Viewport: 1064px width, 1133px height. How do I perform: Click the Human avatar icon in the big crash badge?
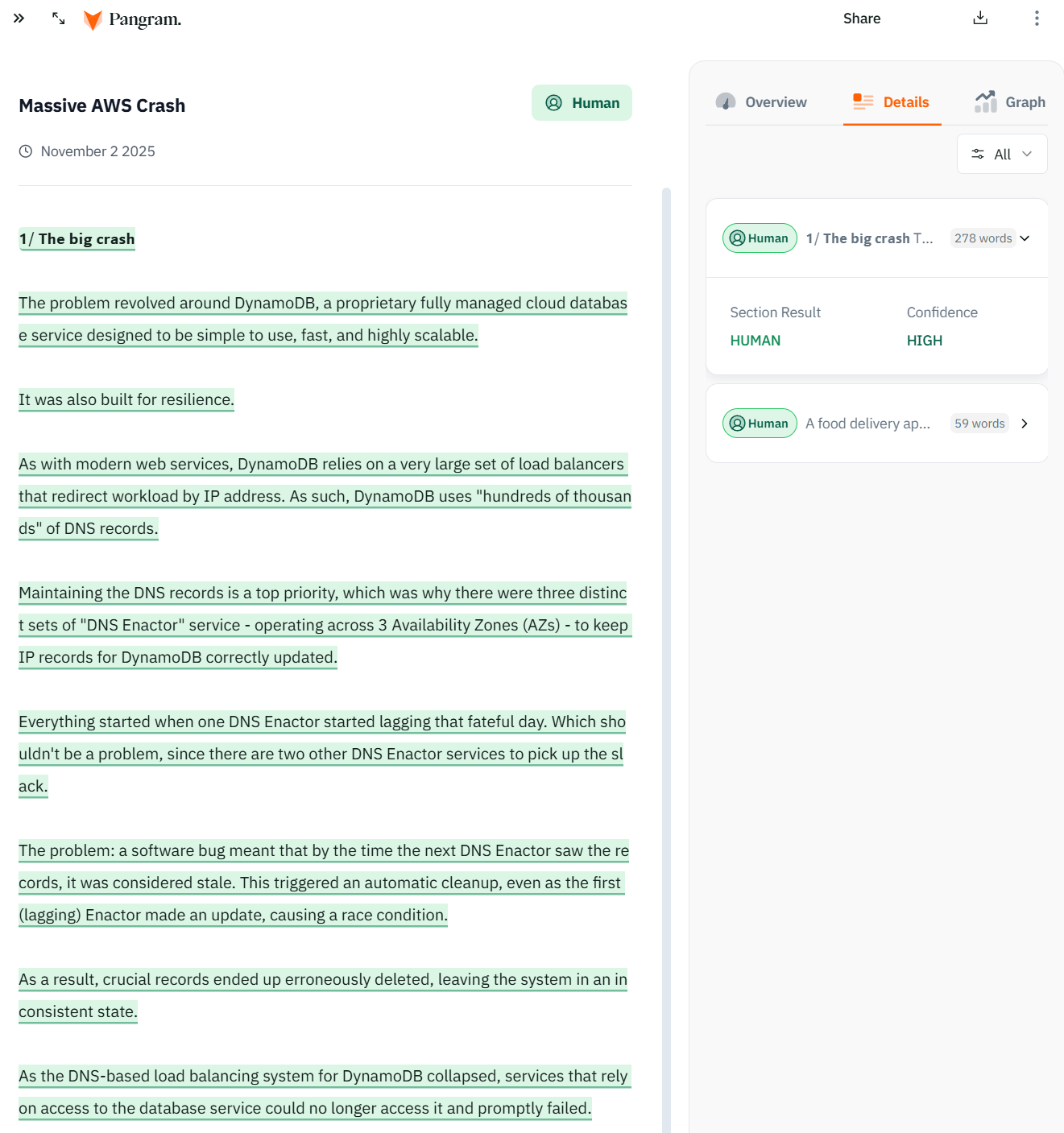(737, 238)
